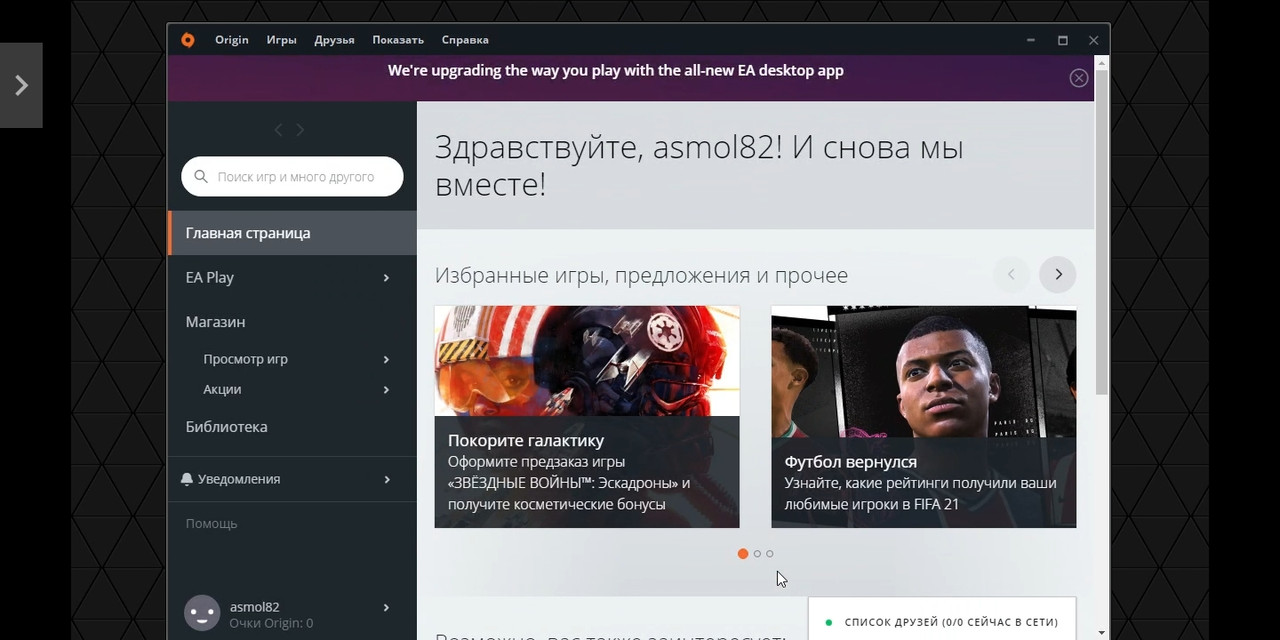
Task: Maximize the Origin window
Action: [1063, 40]
